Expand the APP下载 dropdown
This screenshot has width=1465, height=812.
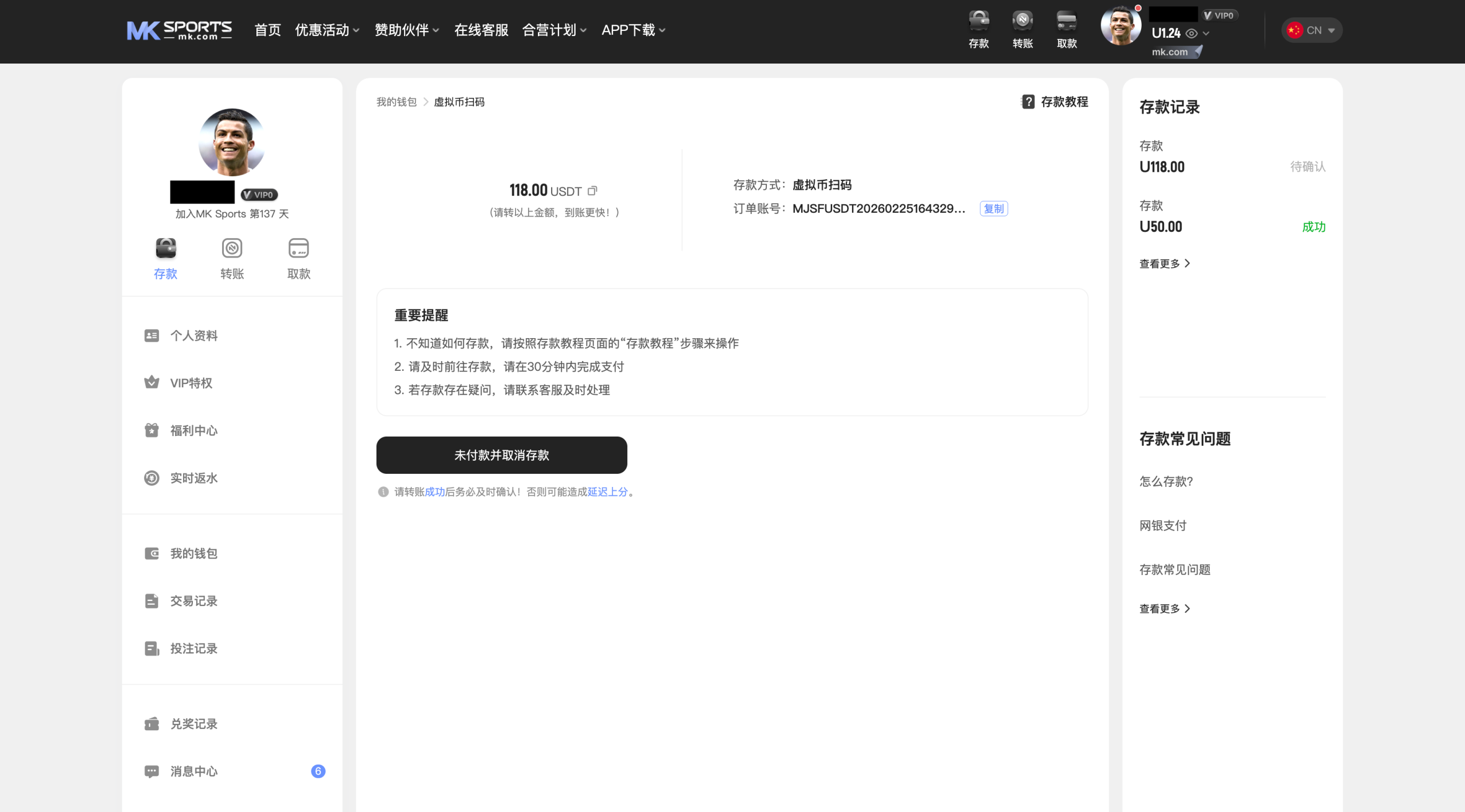633,30
